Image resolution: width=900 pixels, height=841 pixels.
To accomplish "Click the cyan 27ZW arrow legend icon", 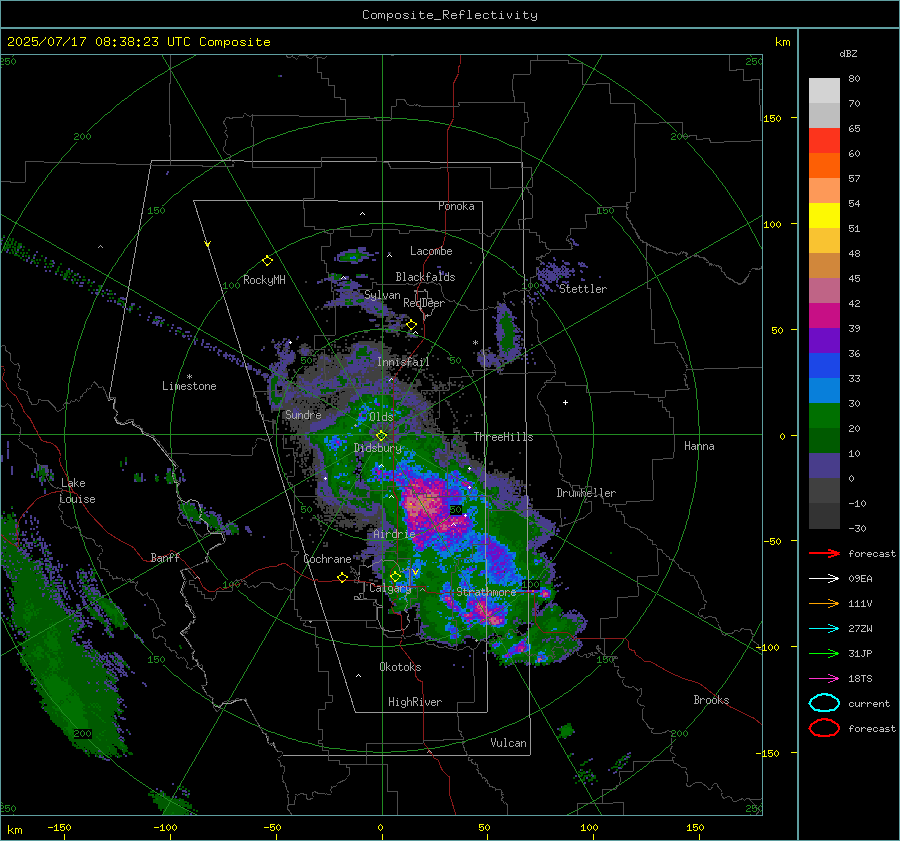I will 824,629.
